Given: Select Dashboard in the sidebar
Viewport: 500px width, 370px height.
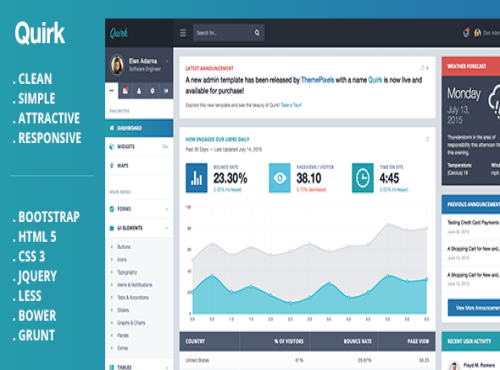Looking at the screenshot, I should coord(139,128).
